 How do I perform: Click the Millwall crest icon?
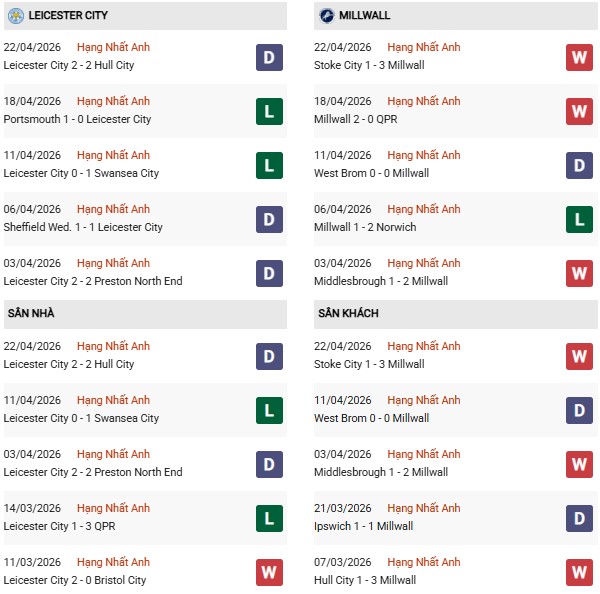click(x=326, y=16)
